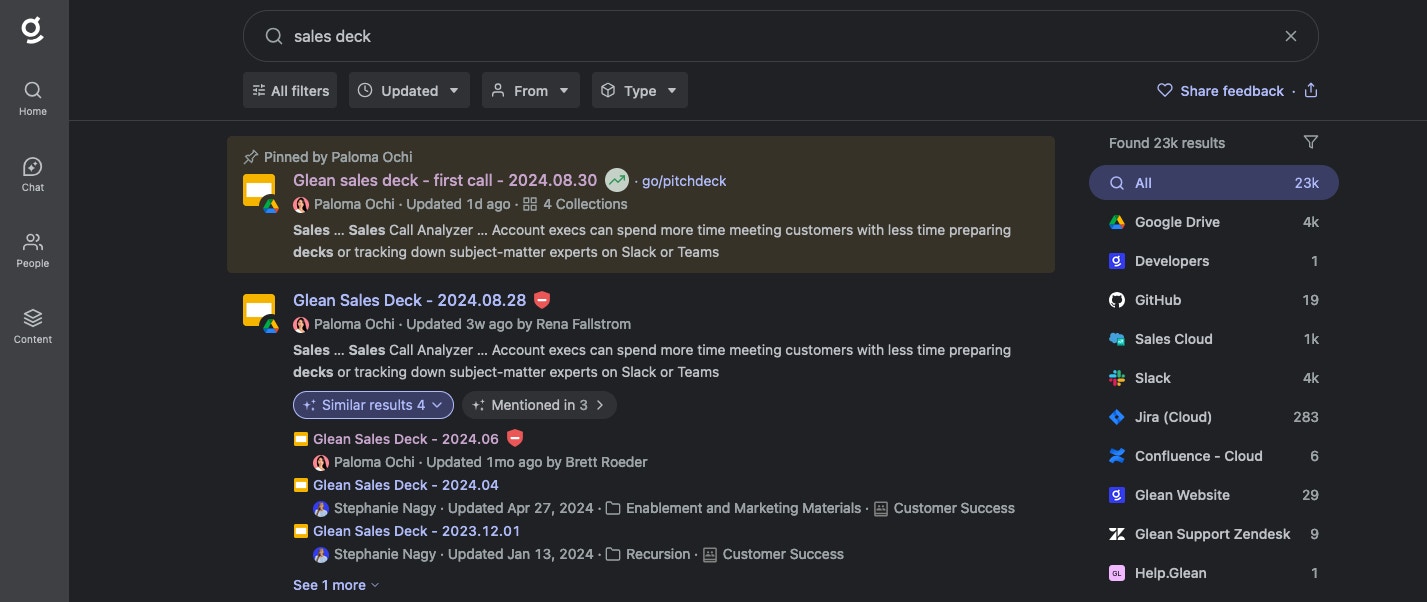The height and width of the screenshot is (602, 1427).
Task: Open the Type filter dropdown
Action: (x=640, y=91)
